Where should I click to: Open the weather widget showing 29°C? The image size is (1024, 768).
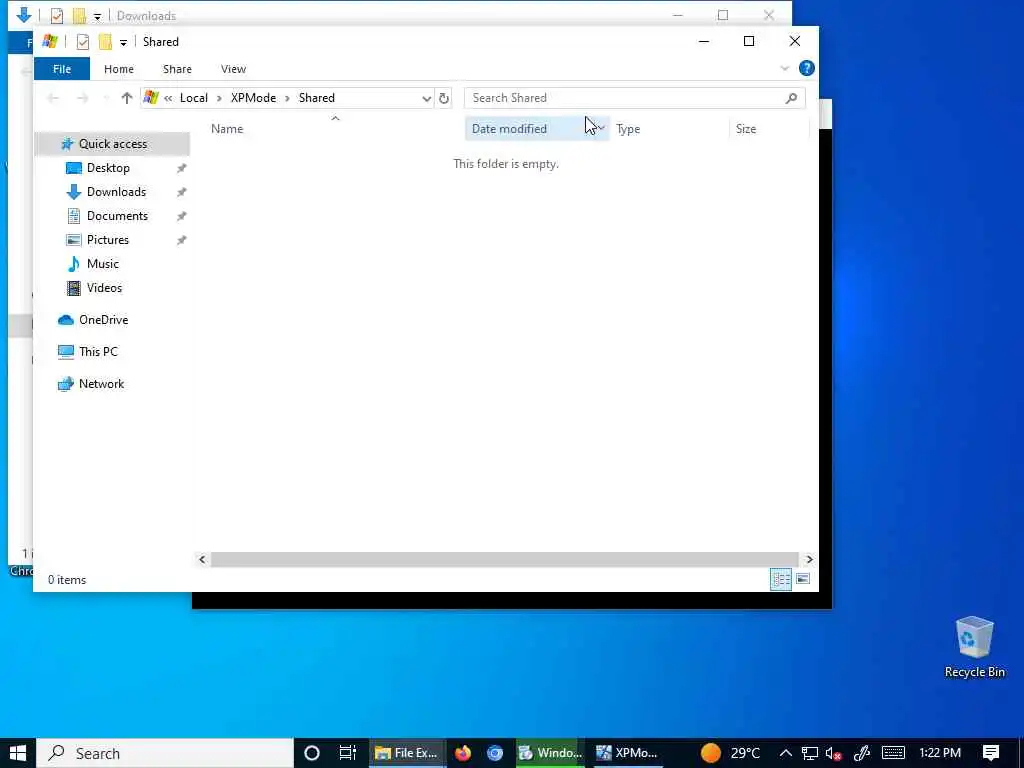[730, 753]
